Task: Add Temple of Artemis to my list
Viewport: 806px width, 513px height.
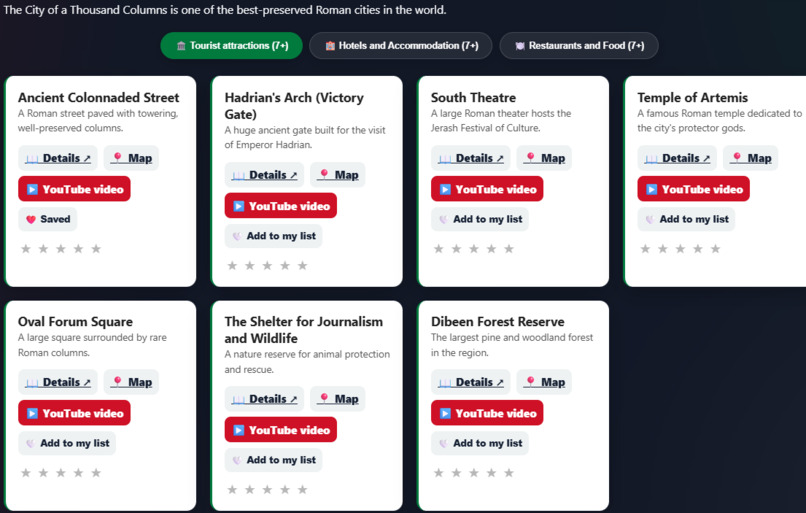Action: pos(687,219)
